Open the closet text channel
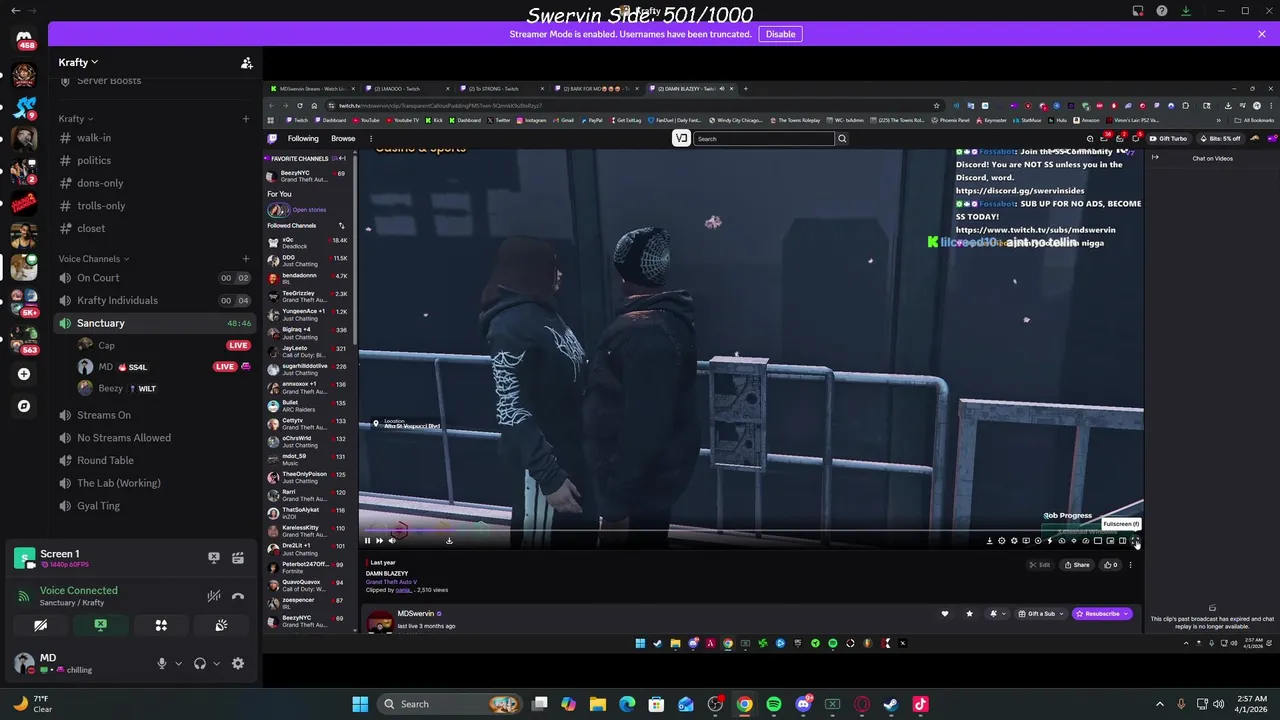This screenshot has height=720, width=1280. [155, 228]
